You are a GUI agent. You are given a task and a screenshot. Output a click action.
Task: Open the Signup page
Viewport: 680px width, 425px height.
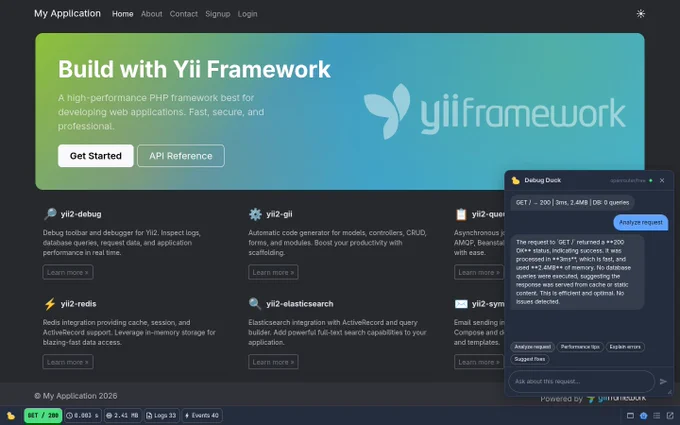tap(218, 14)
